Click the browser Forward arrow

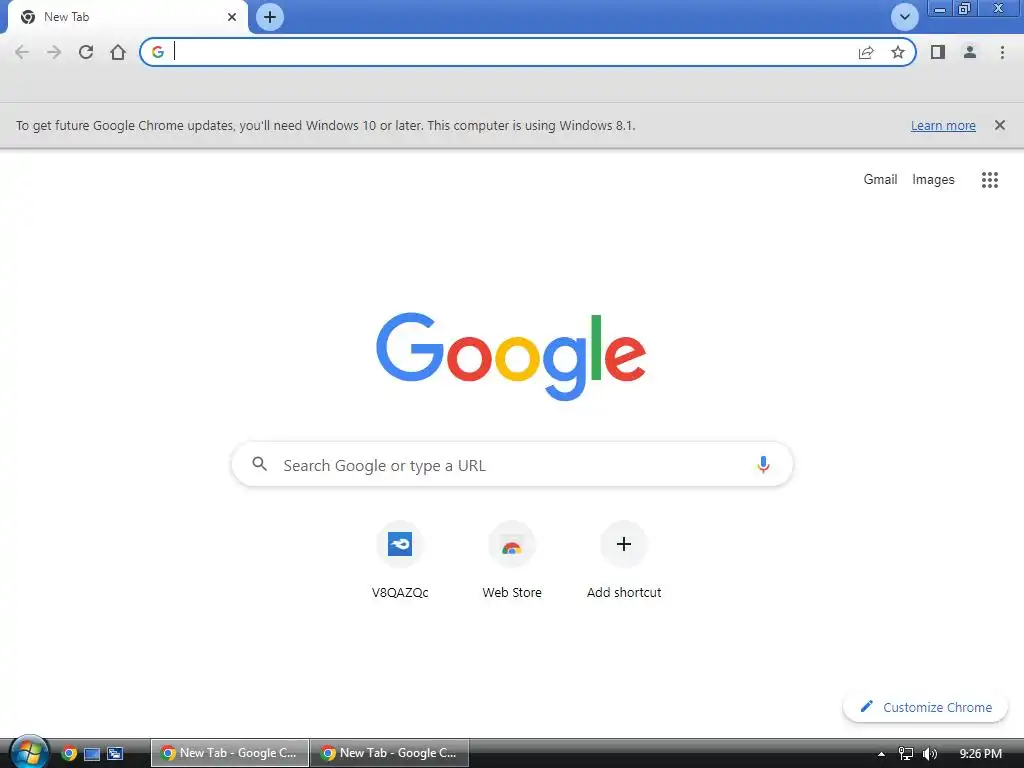point(54,52)
